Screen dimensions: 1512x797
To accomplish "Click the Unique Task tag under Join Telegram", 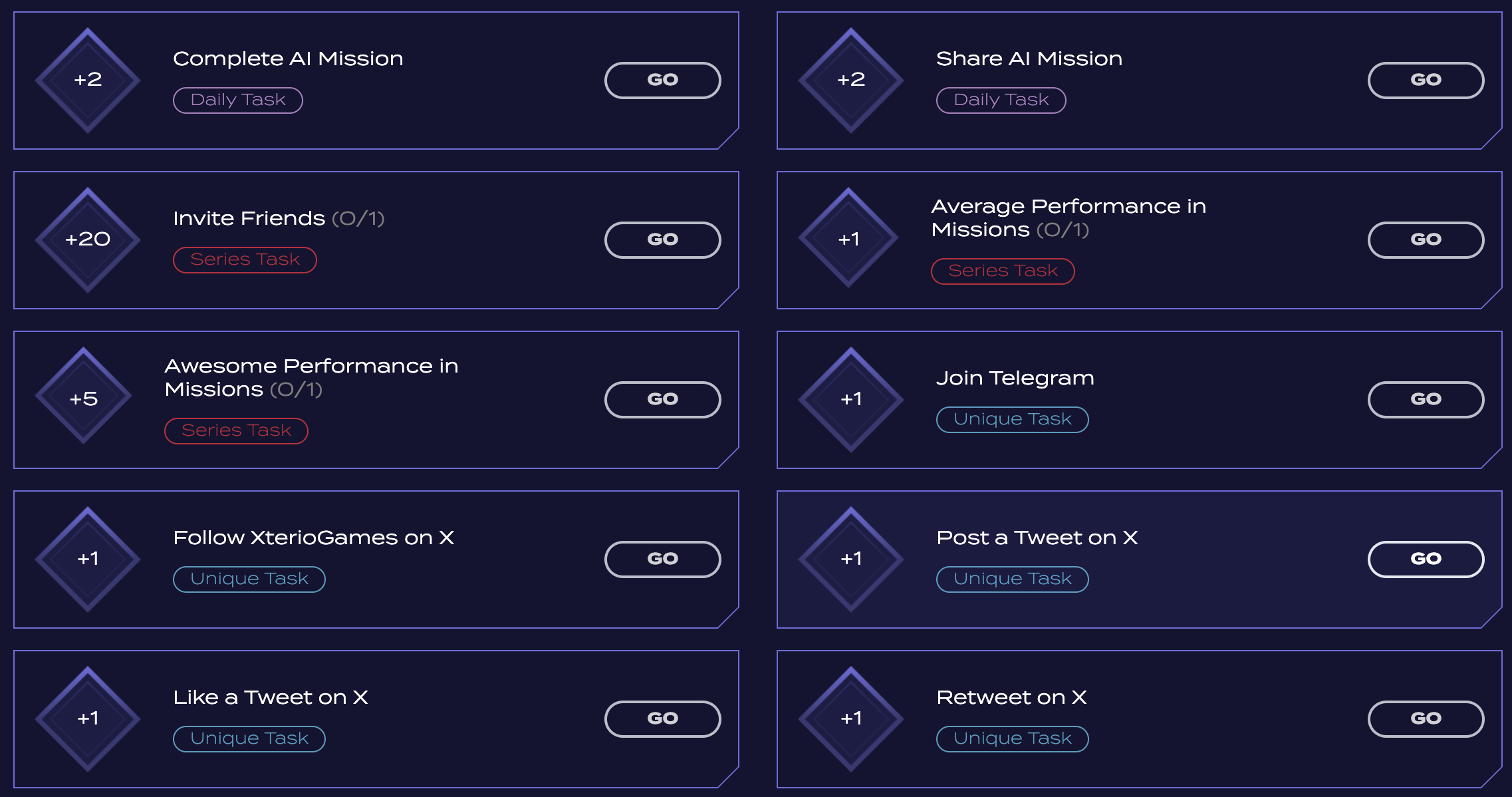I will pyautogui.click(x=1012, y=420).
